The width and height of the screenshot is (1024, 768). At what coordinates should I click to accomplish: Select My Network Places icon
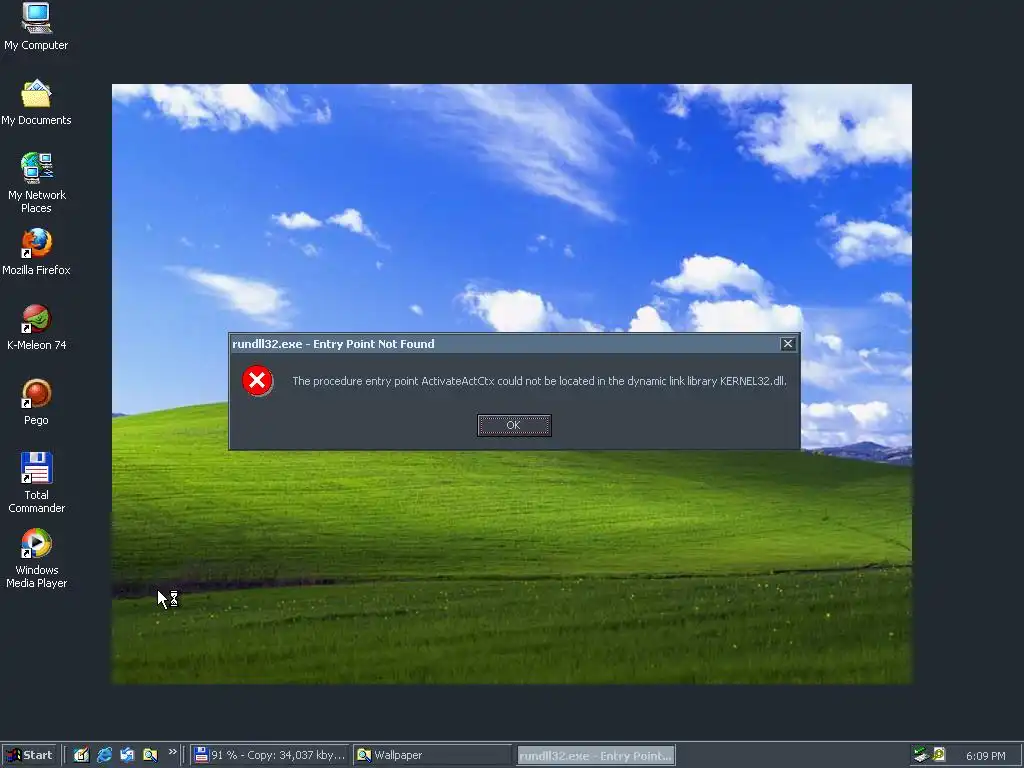tap(36, 183)
